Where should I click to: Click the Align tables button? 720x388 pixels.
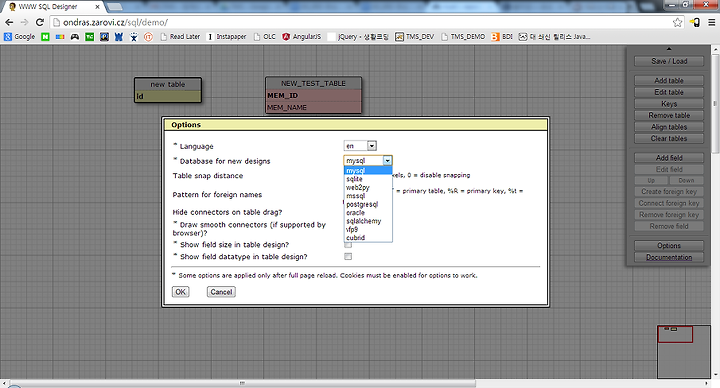coord(669,127)
